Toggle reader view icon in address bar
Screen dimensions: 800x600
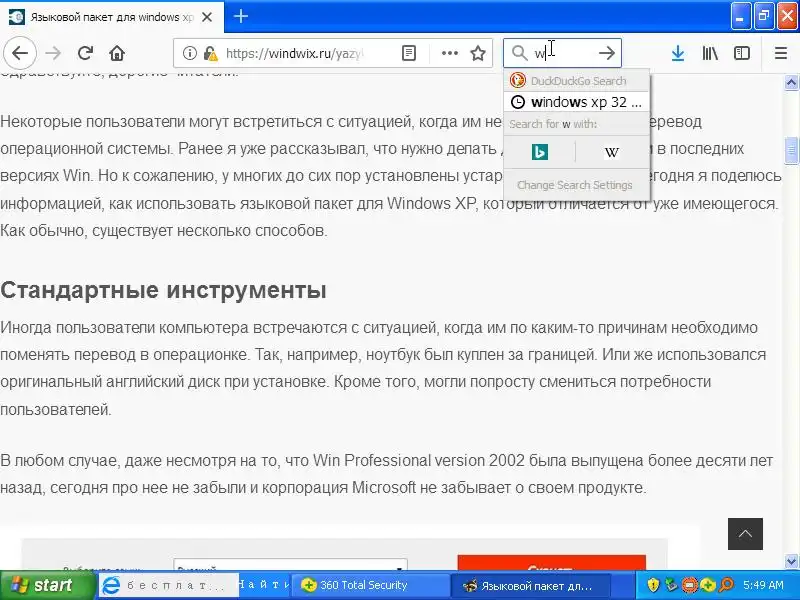click(409, 53)
